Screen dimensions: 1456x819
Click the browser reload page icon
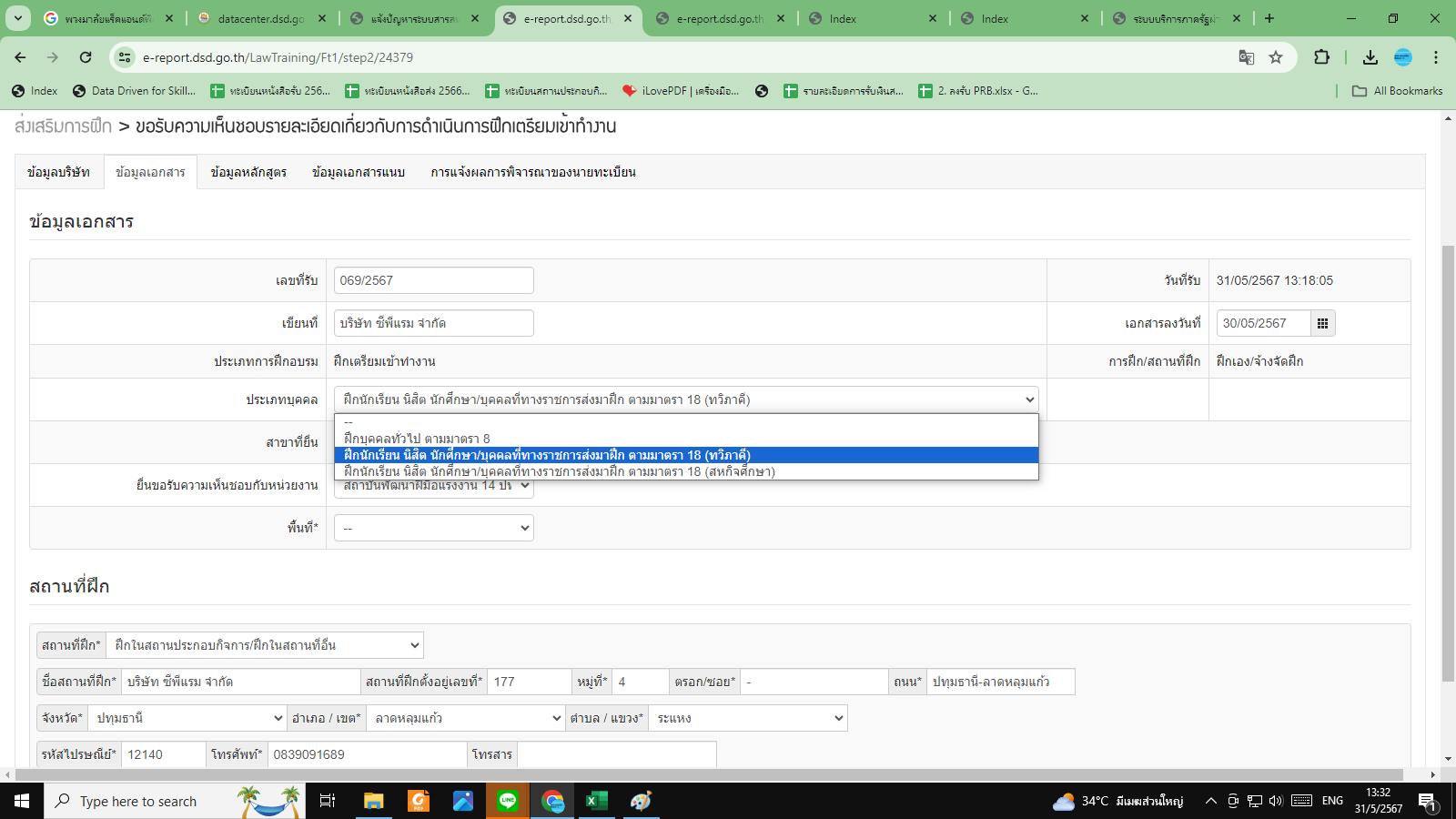tap(86, 57)
